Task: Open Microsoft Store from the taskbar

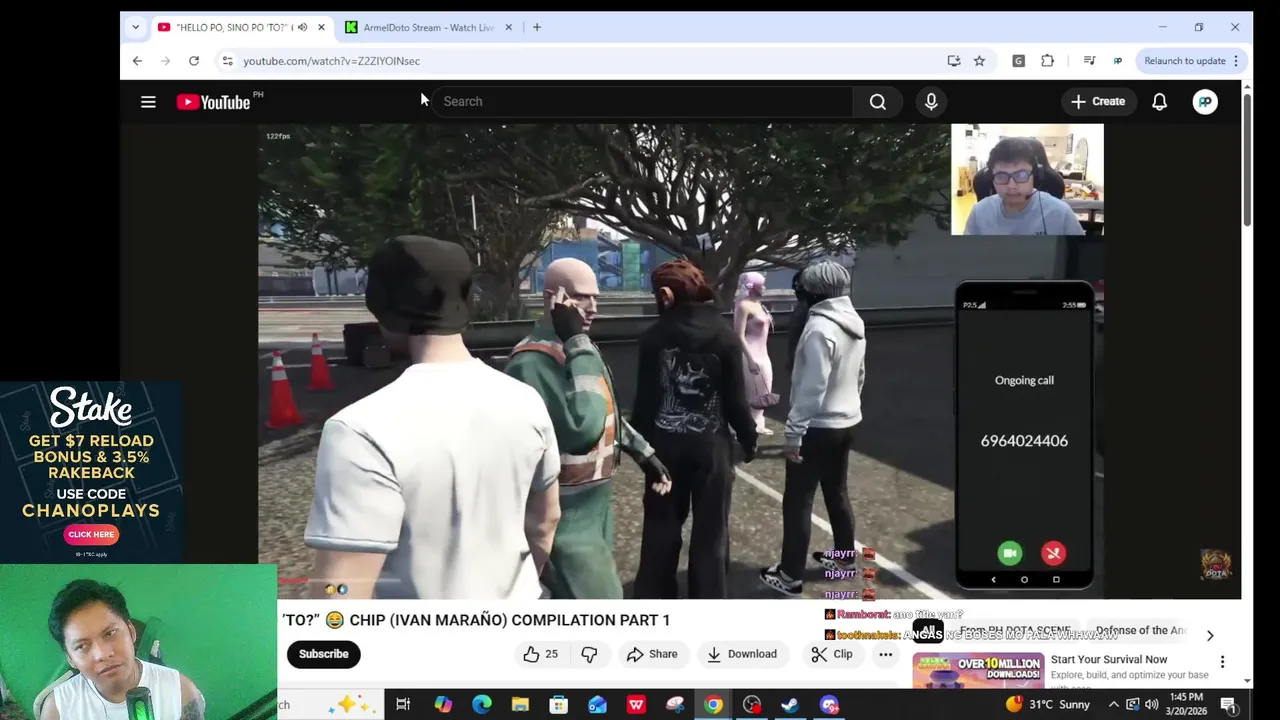Action: click(x=559, y=705)
